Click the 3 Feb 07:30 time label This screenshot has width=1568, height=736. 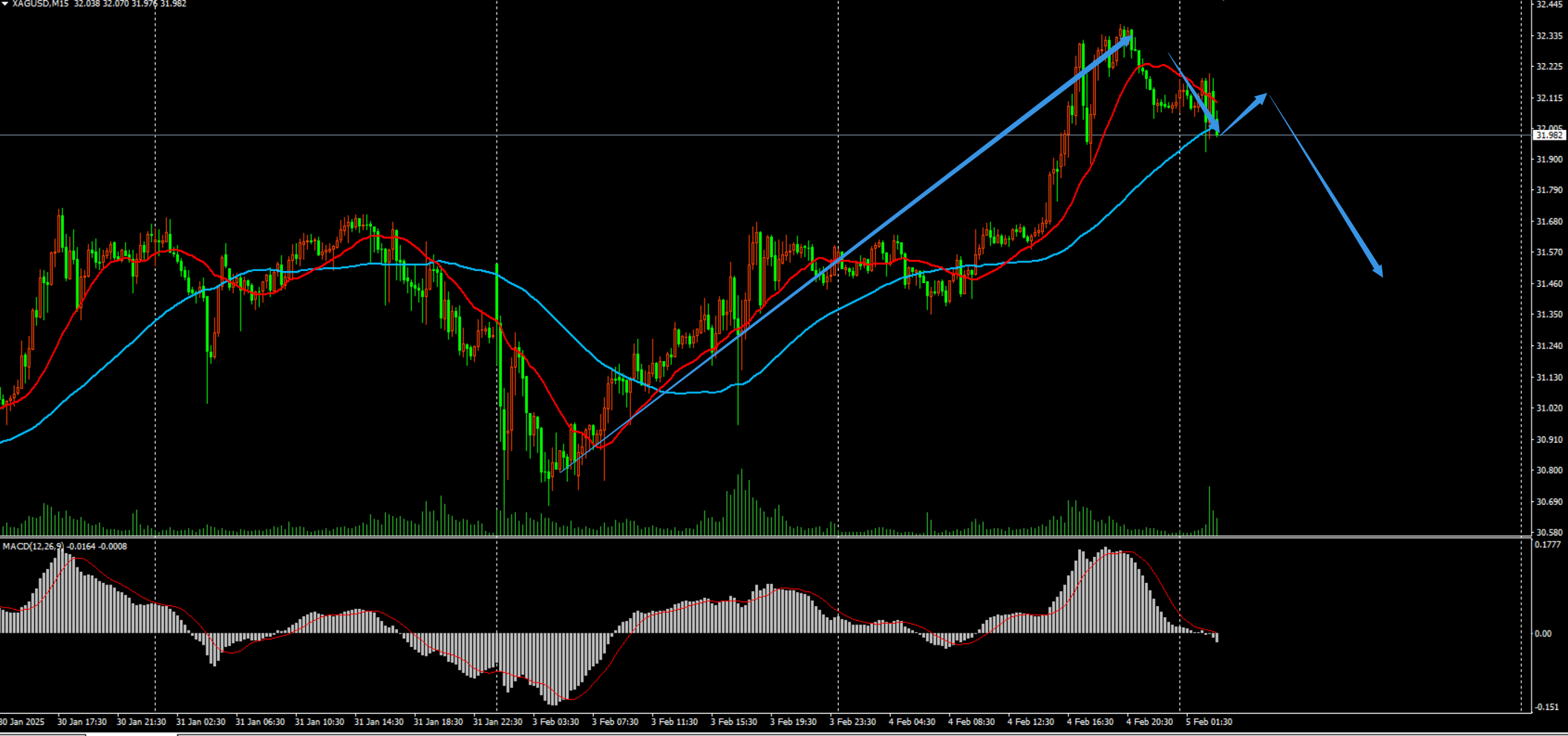[615, 721]
